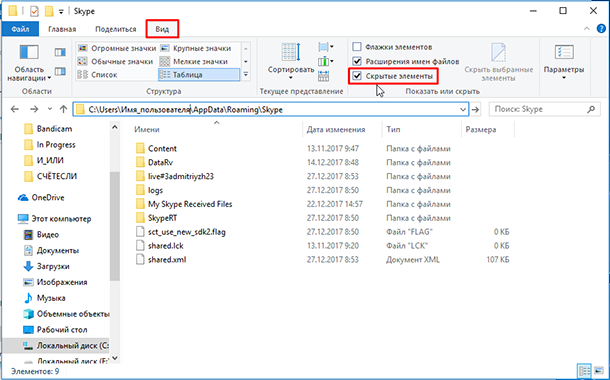Select My Skype Received Files folder

point(190,204)
